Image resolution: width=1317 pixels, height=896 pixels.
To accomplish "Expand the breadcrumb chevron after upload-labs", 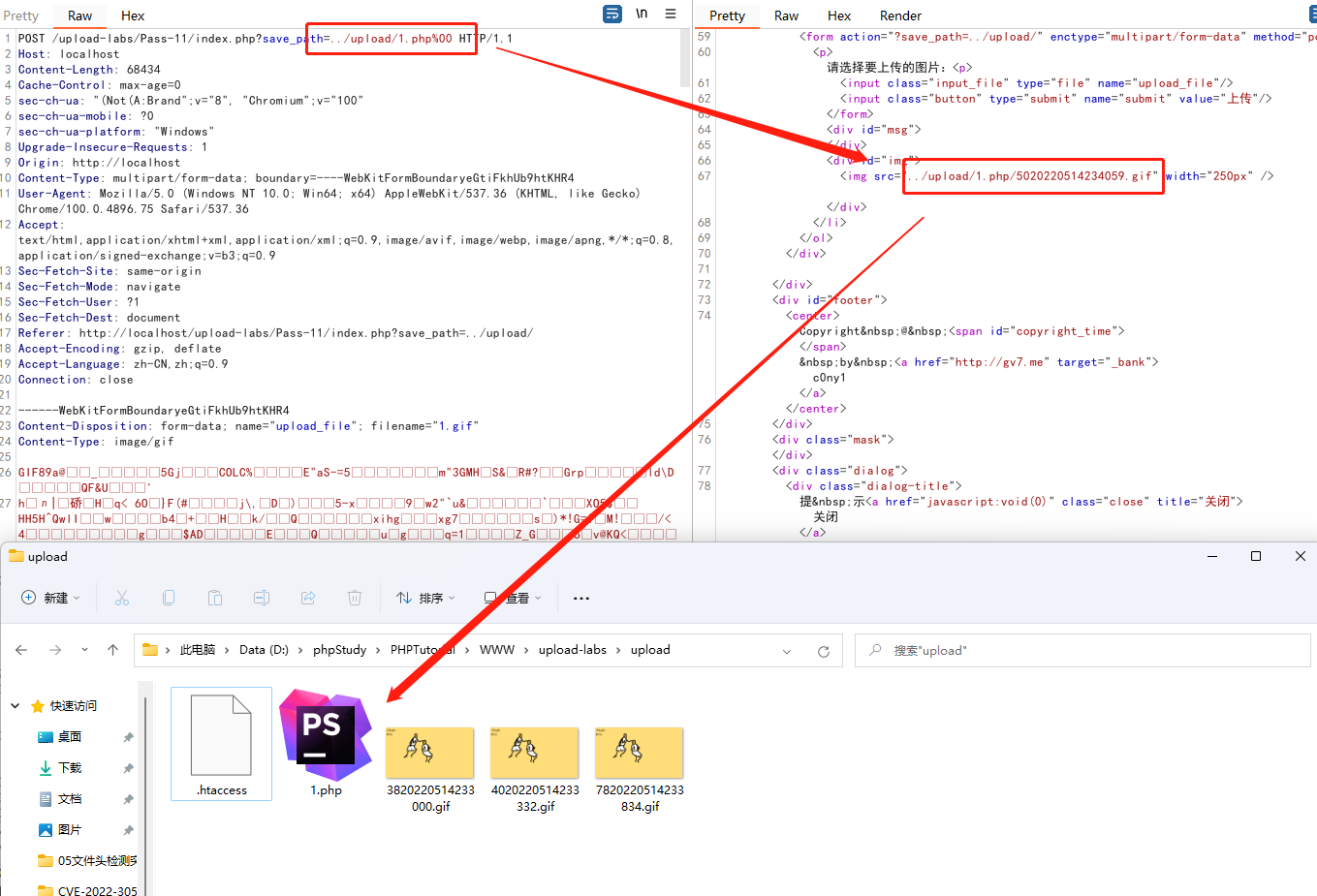I will 618,650.
